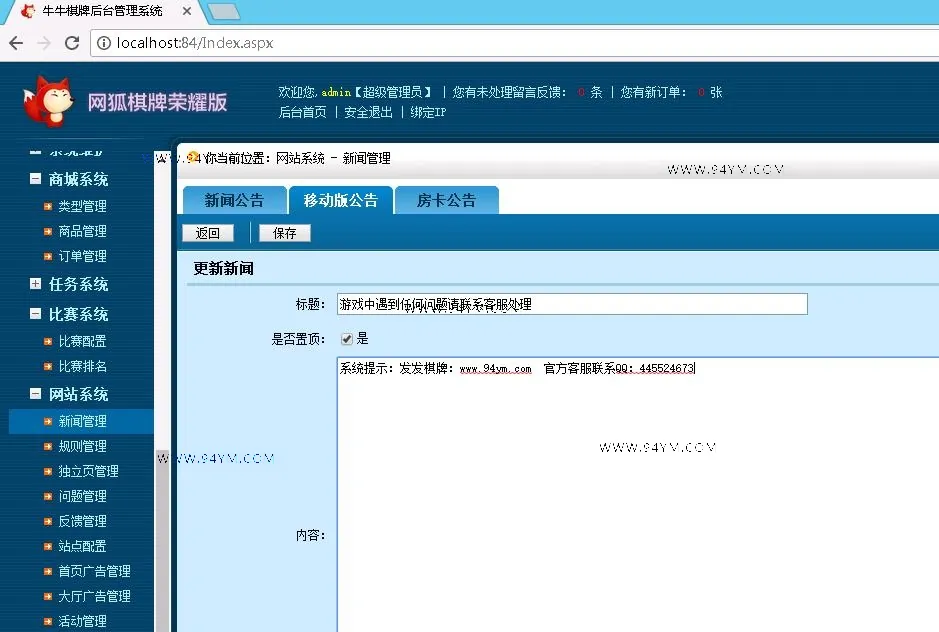Reload the page with the refresh icon
Image resolution: width=939 pixels, height=632 pixels.
tap(72, 43)
